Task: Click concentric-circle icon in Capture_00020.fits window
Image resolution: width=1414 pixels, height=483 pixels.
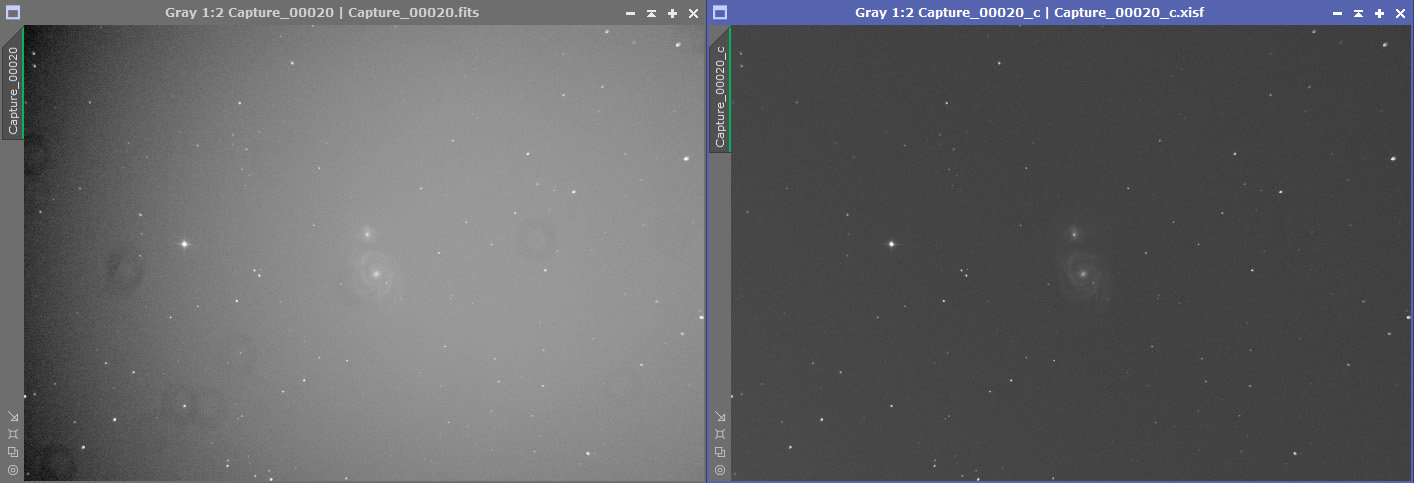Action: [x=13, y=469]
